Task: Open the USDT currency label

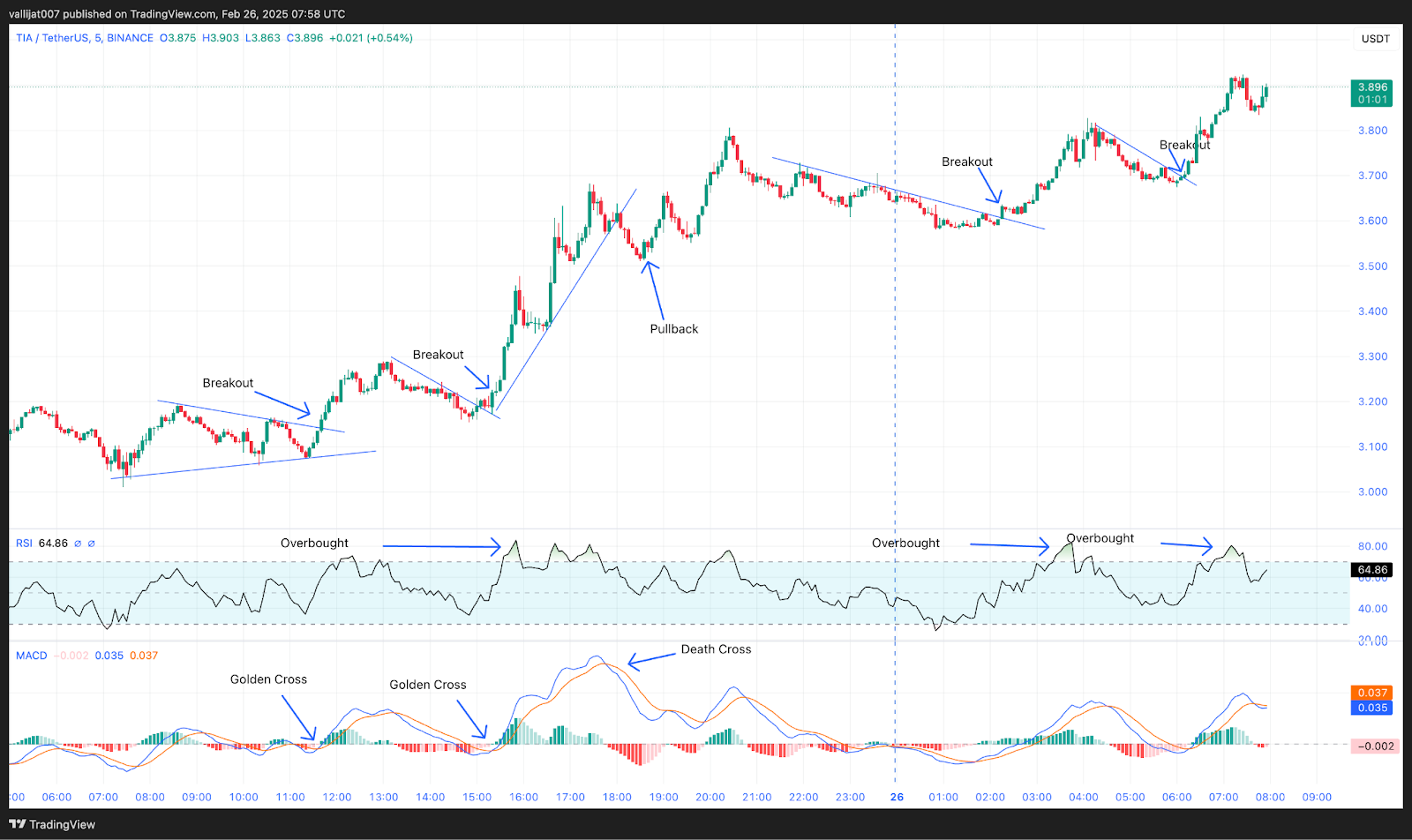Action: (1375, 39)
